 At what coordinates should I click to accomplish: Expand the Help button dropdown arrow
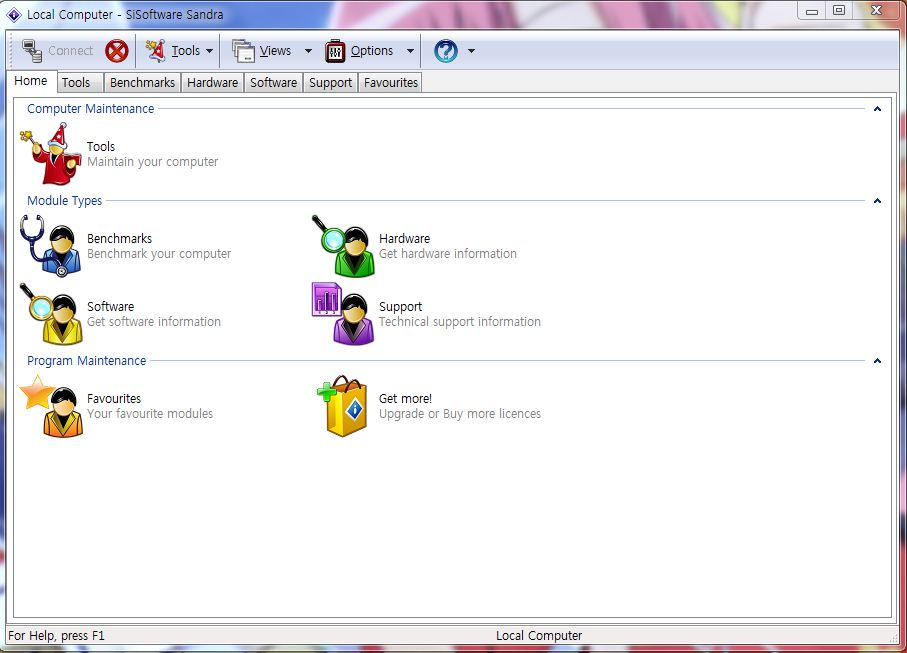(471, 51)
